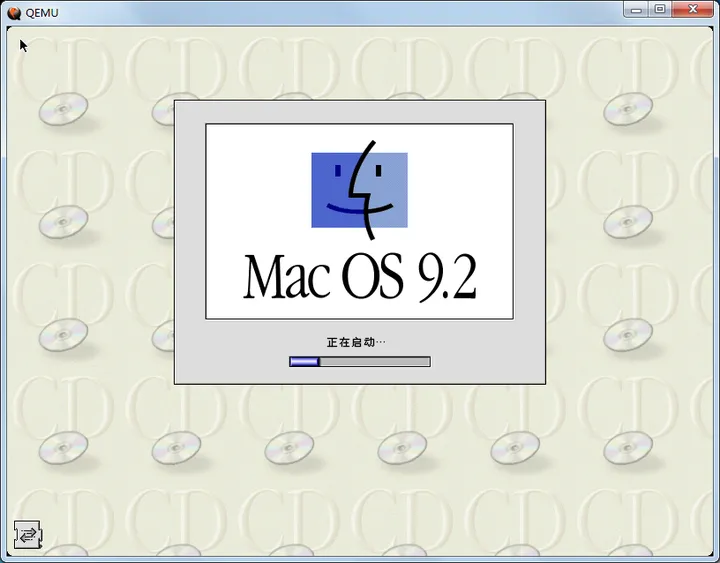Click the startup progress bar
The height and width of the screenshot is (563, 720).
pos(360,362)
